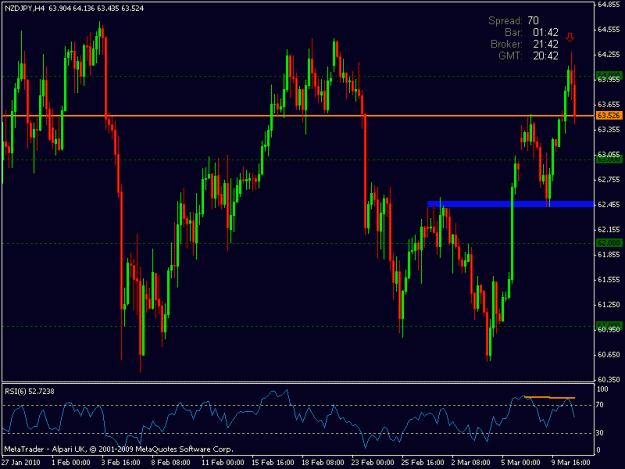Screen dimensions: 625x469
Task: Click the 18 Feb 08:00 time label
Action: pos(323,462)
